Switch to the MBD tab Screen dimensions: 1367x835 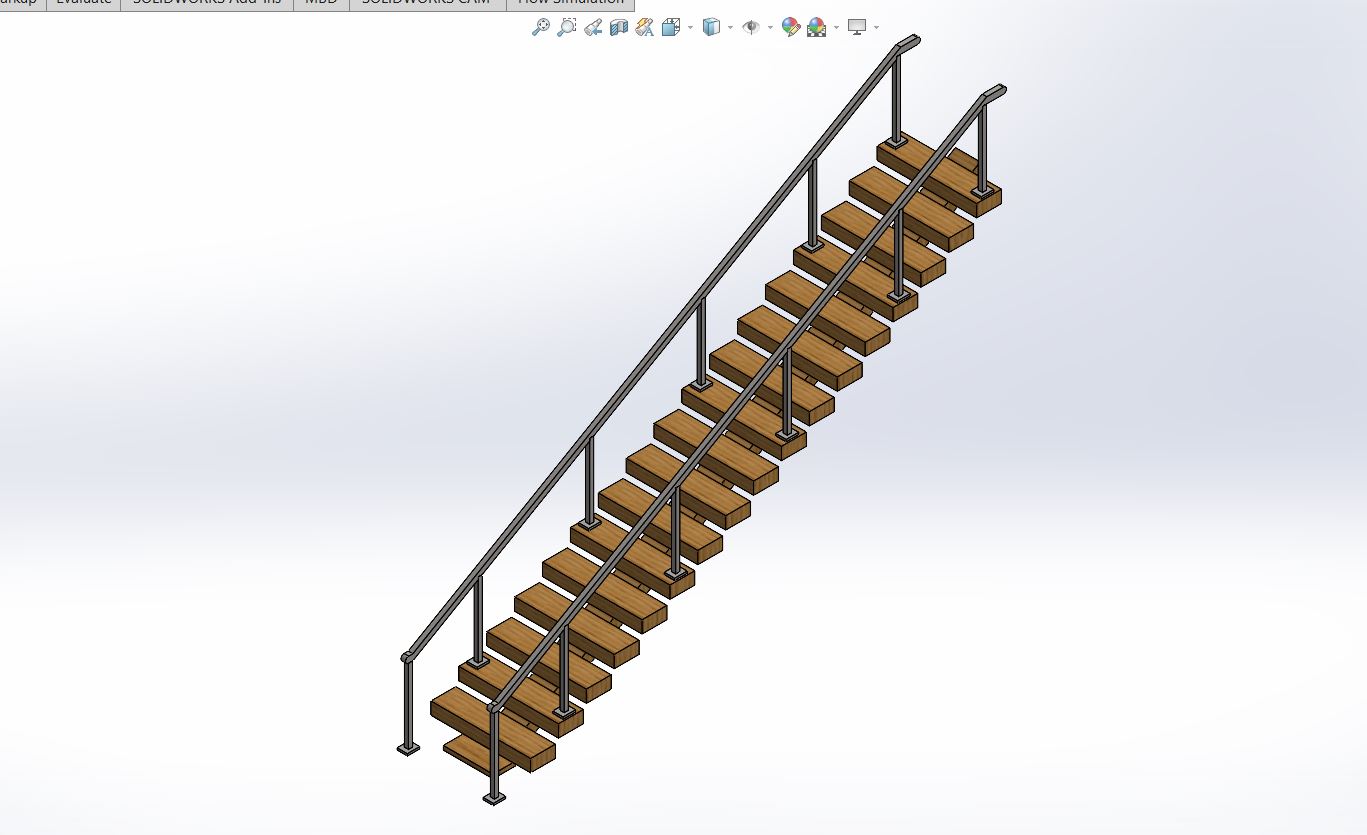coord(321,4)
